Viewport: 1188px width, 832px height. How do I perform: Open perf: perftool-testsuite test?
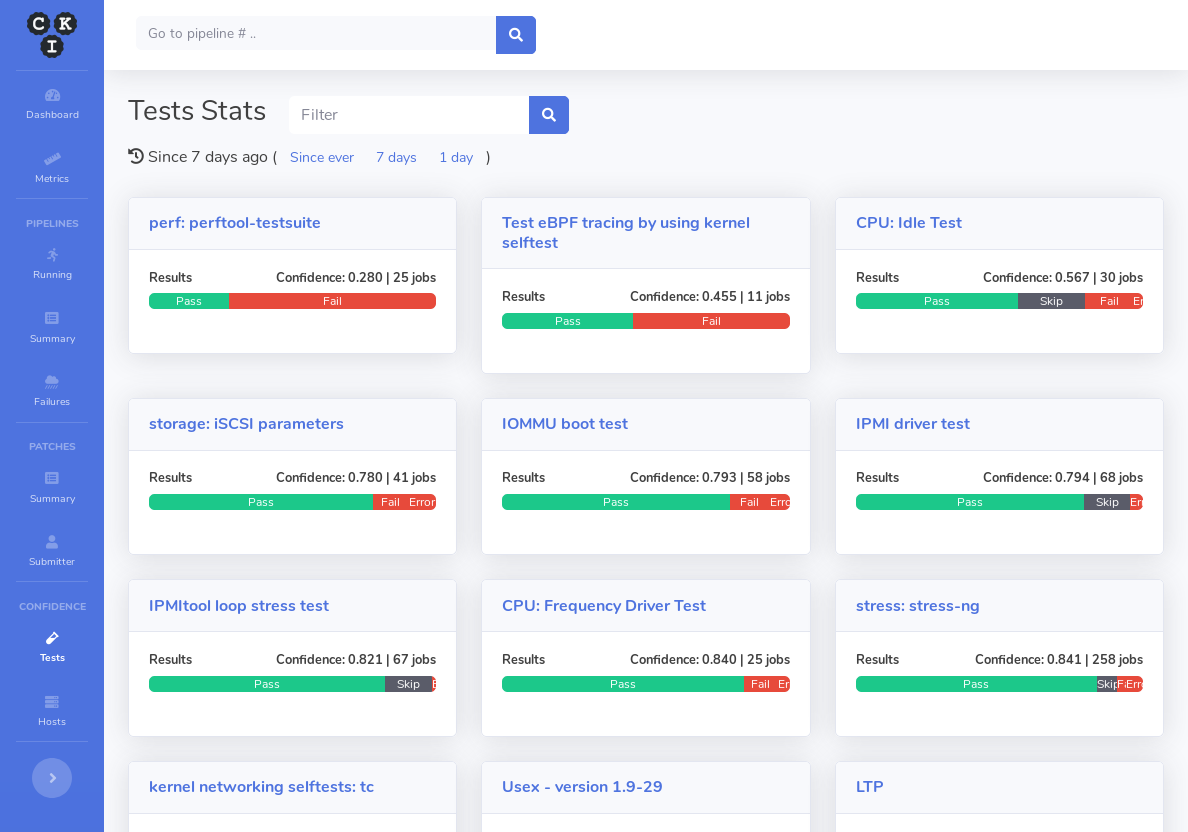(235, 223)
